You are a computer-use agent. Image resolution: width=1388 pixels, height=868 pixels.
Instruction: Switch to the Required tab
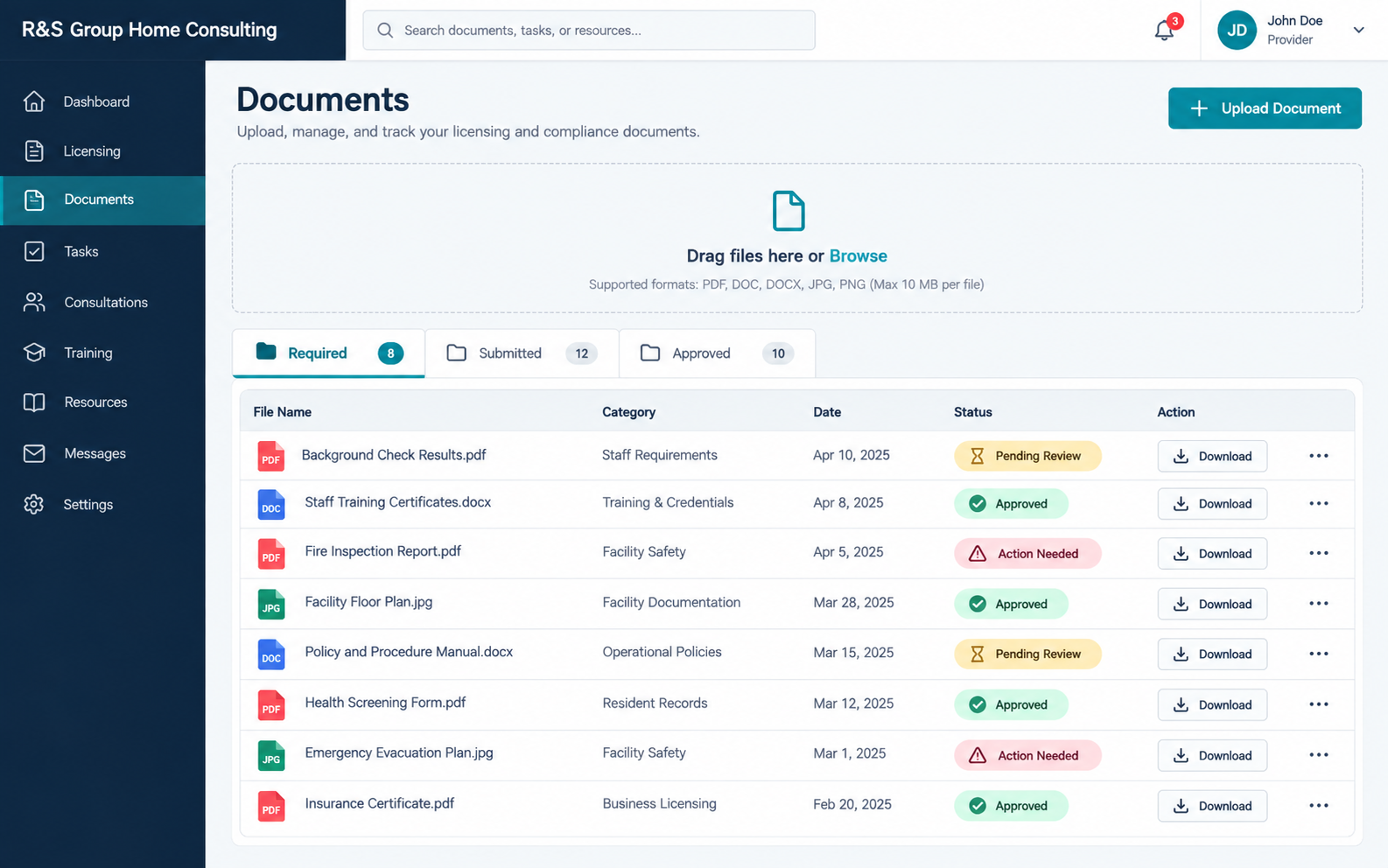[x=329, y=353]
